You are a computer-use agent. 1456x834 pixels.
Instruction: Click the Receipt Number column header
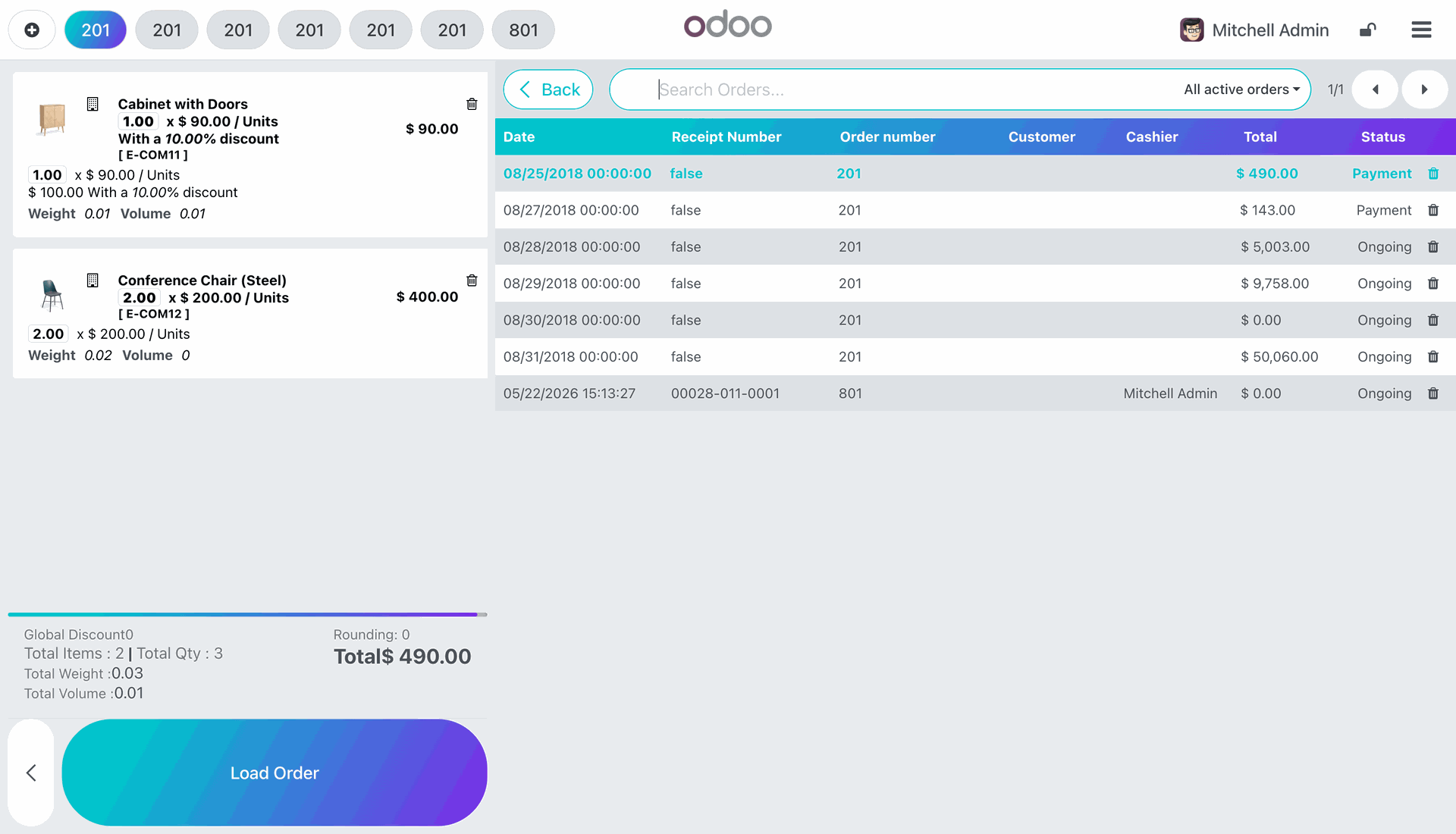click(x=726, y=136)
